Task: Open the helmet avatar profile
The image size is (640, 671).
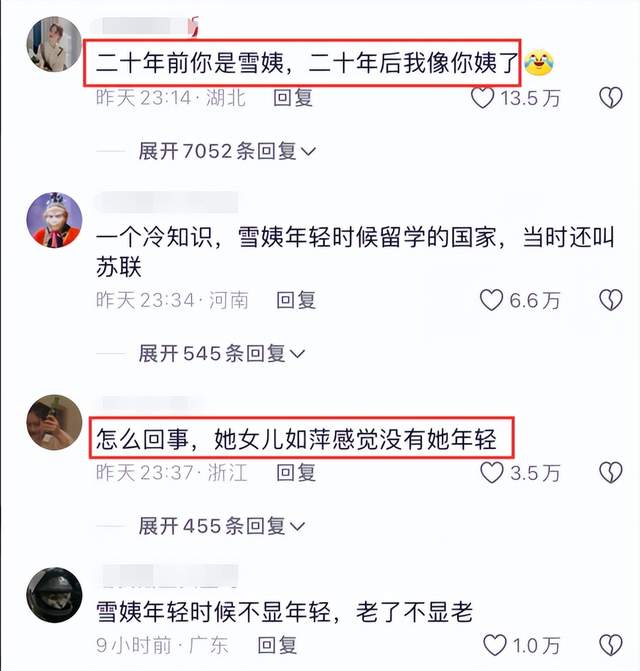Action: (54, 595)
